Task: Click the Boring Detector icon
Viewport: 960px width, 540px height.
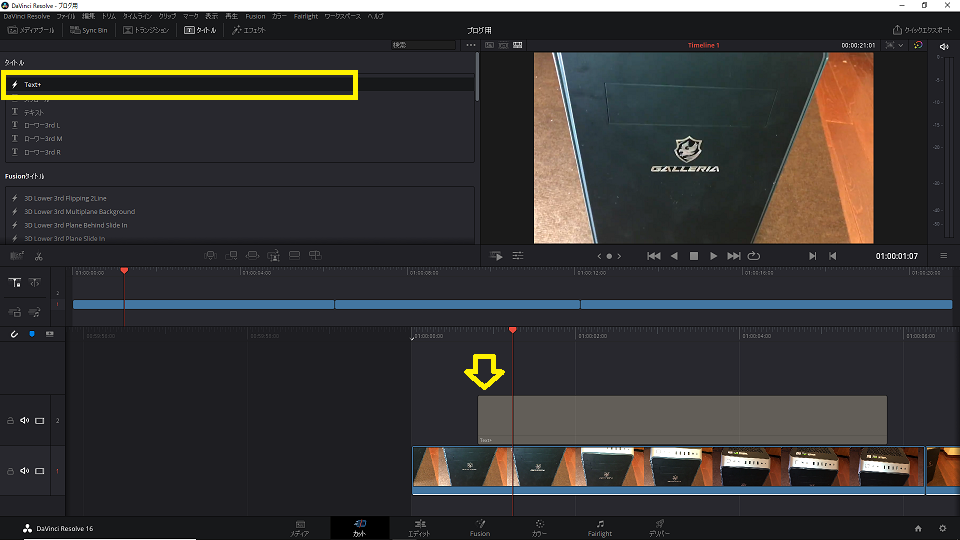Action: coord(17,256)
